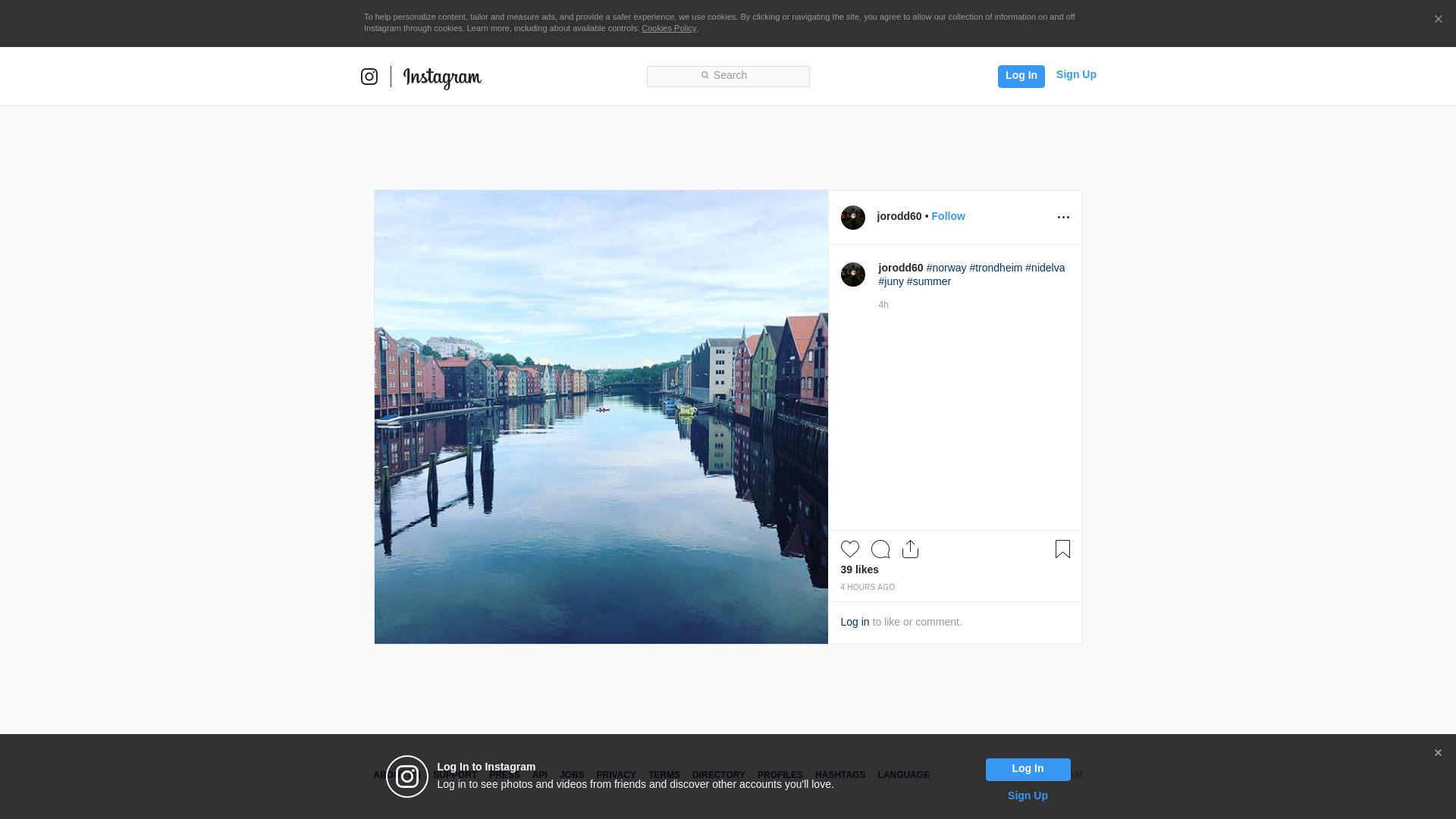Click the Trondheim river photo

(x=601, y=417)
